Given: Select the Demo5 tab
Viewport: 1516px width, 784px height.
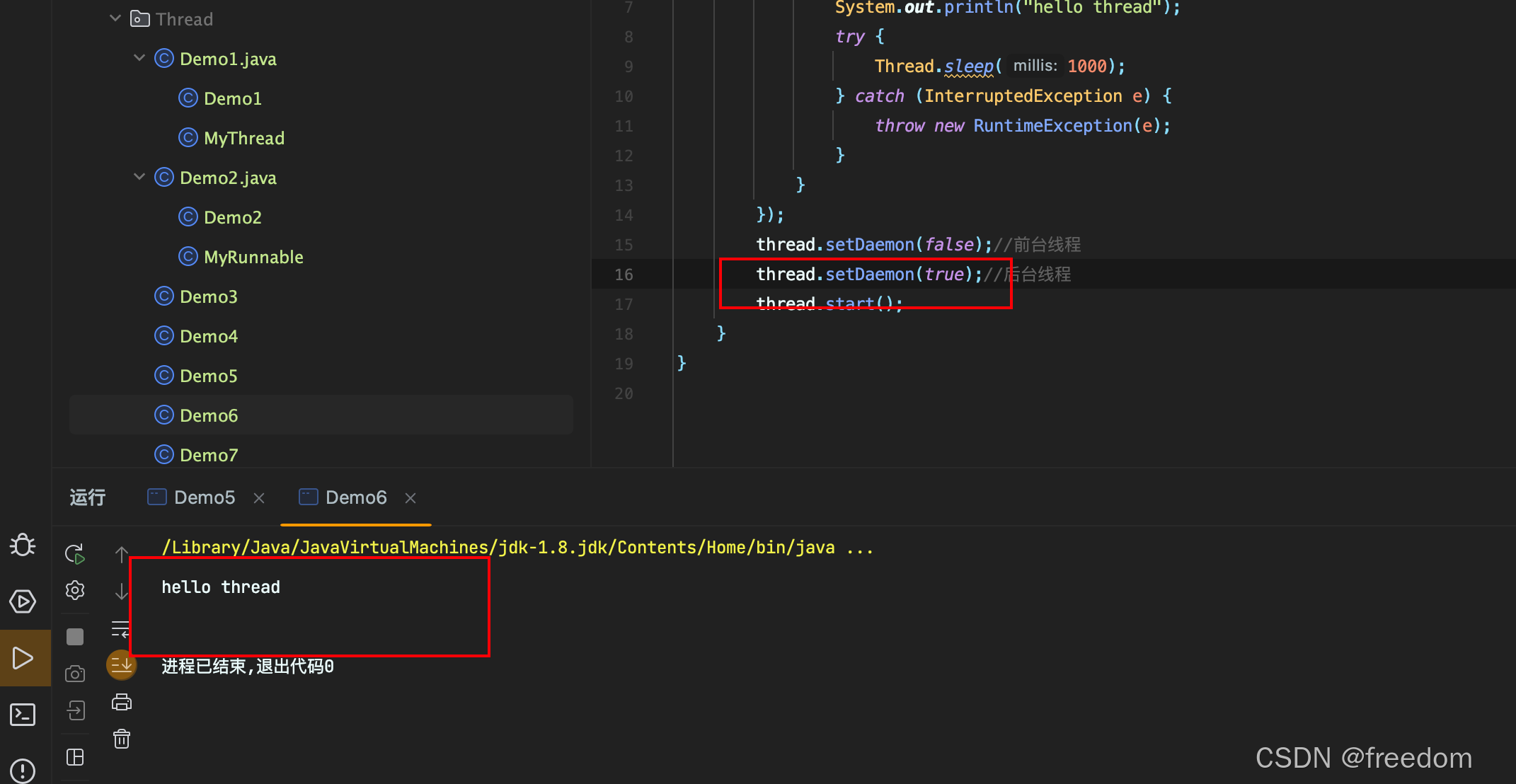Looking at the screenshot, I should 199,497.
